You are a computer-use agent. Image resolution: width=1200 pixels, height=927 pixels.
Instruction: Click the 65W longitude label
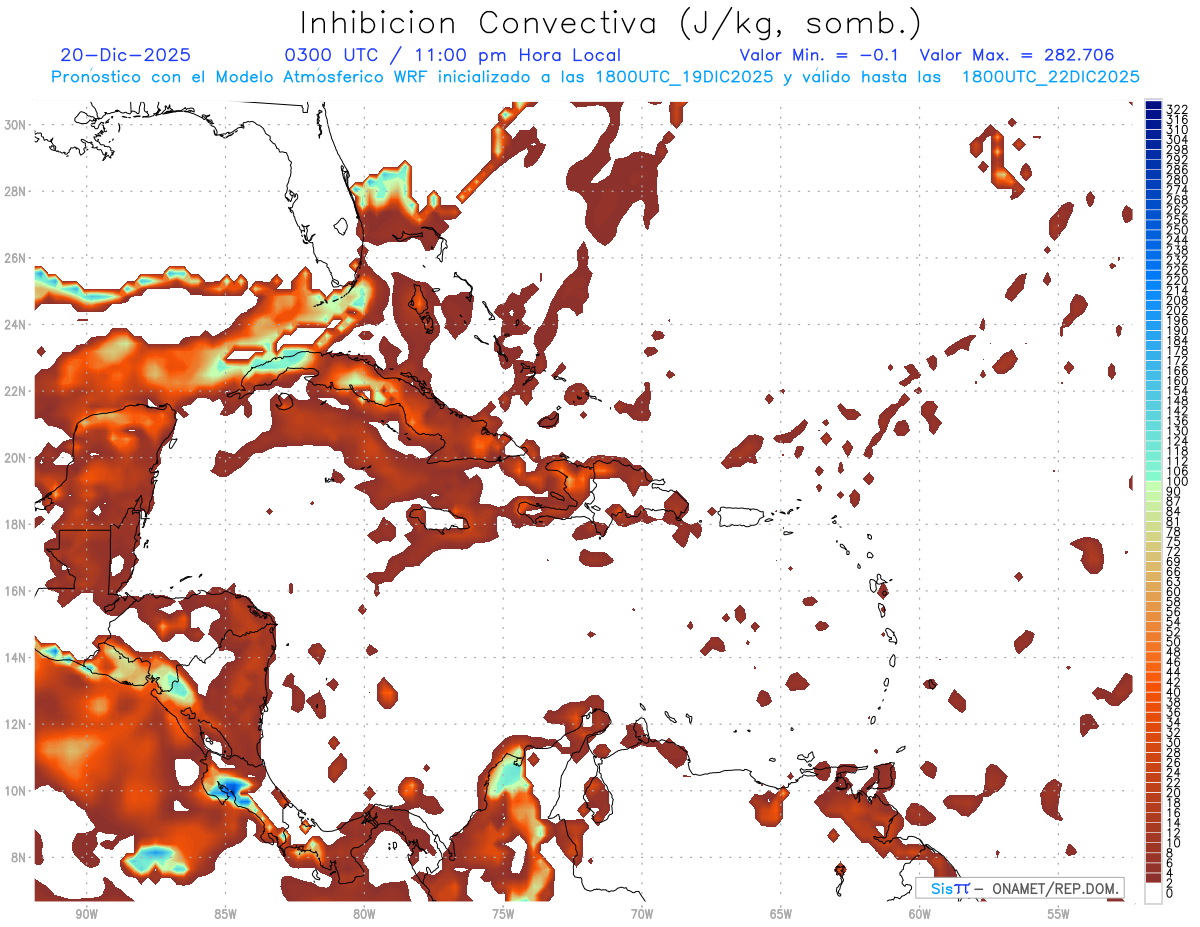(x=781, y=914)
